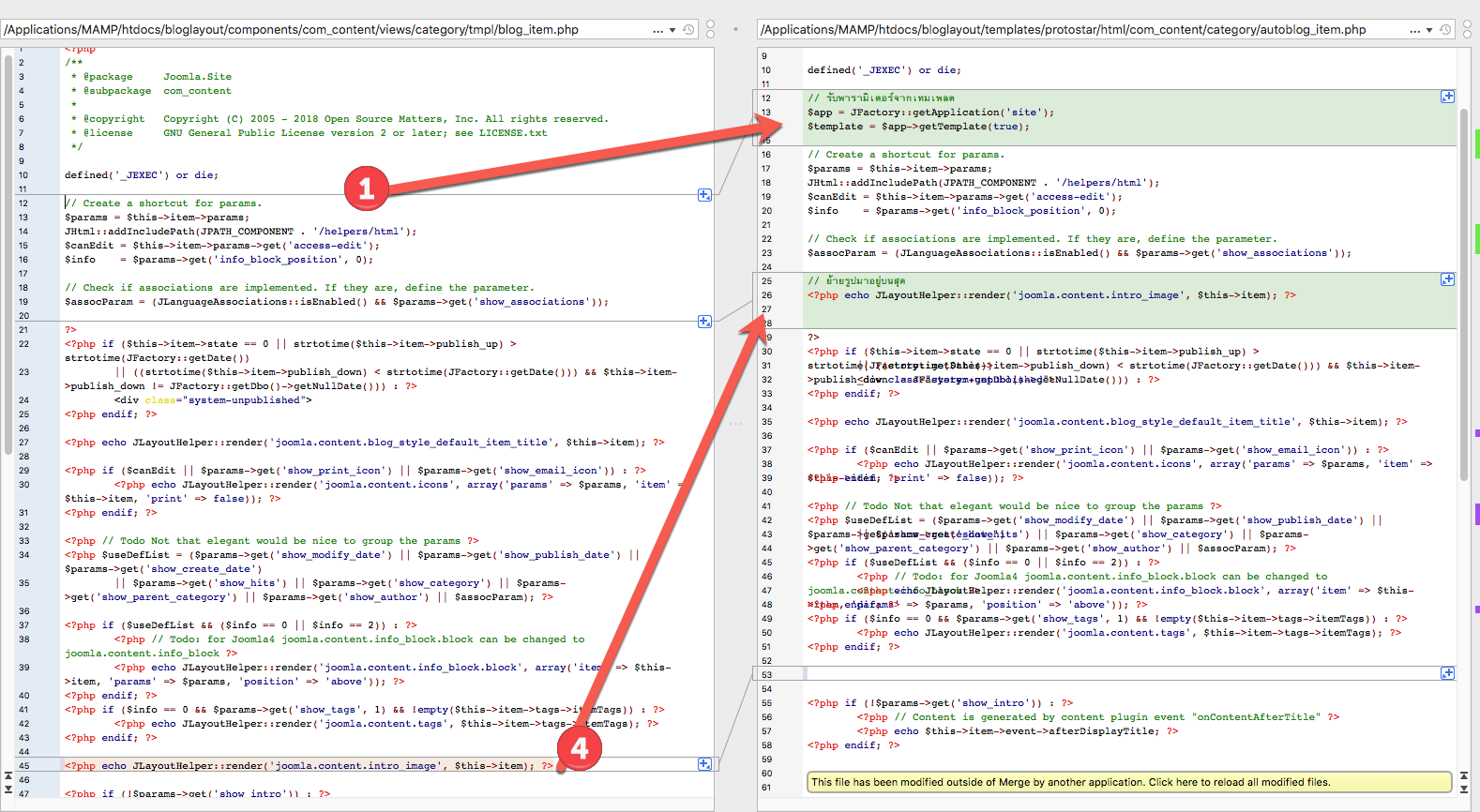Go to next change arrow in right pane corner
1480x812 pixels.
1464,789
